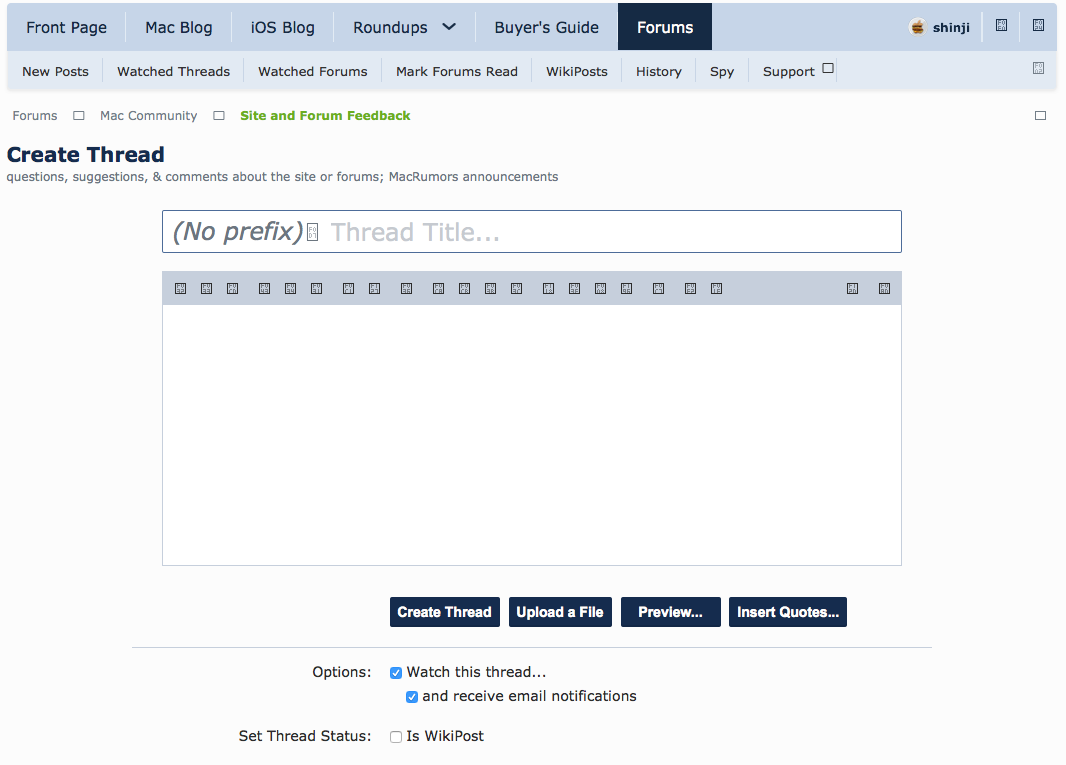The height and width of the screenshot is (765, 1066).
Task: Switch to iOS Blog tab
Action: (283, 27)
